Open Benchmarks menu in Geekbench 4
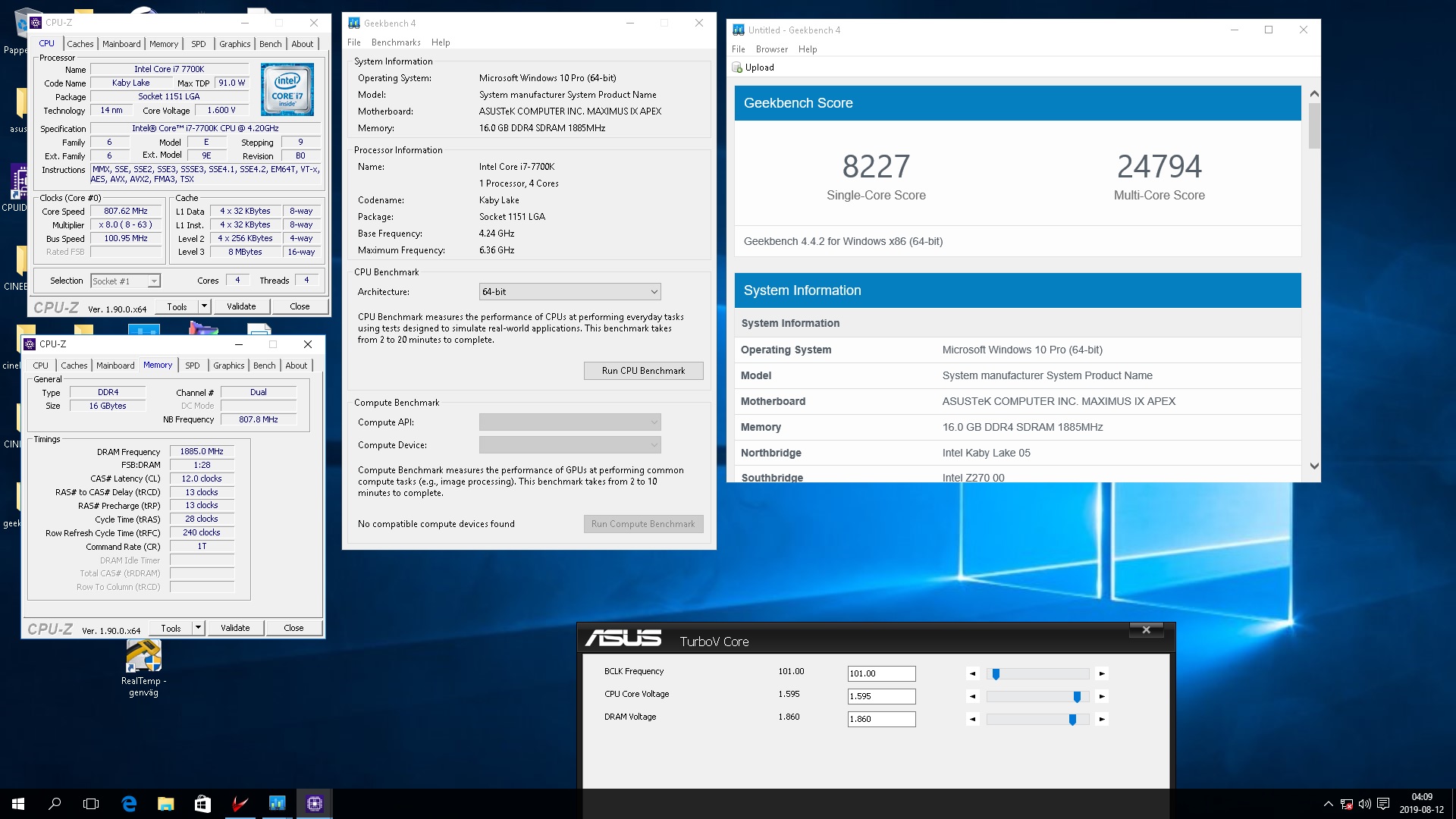1456x819 pixels. [396, 42]
